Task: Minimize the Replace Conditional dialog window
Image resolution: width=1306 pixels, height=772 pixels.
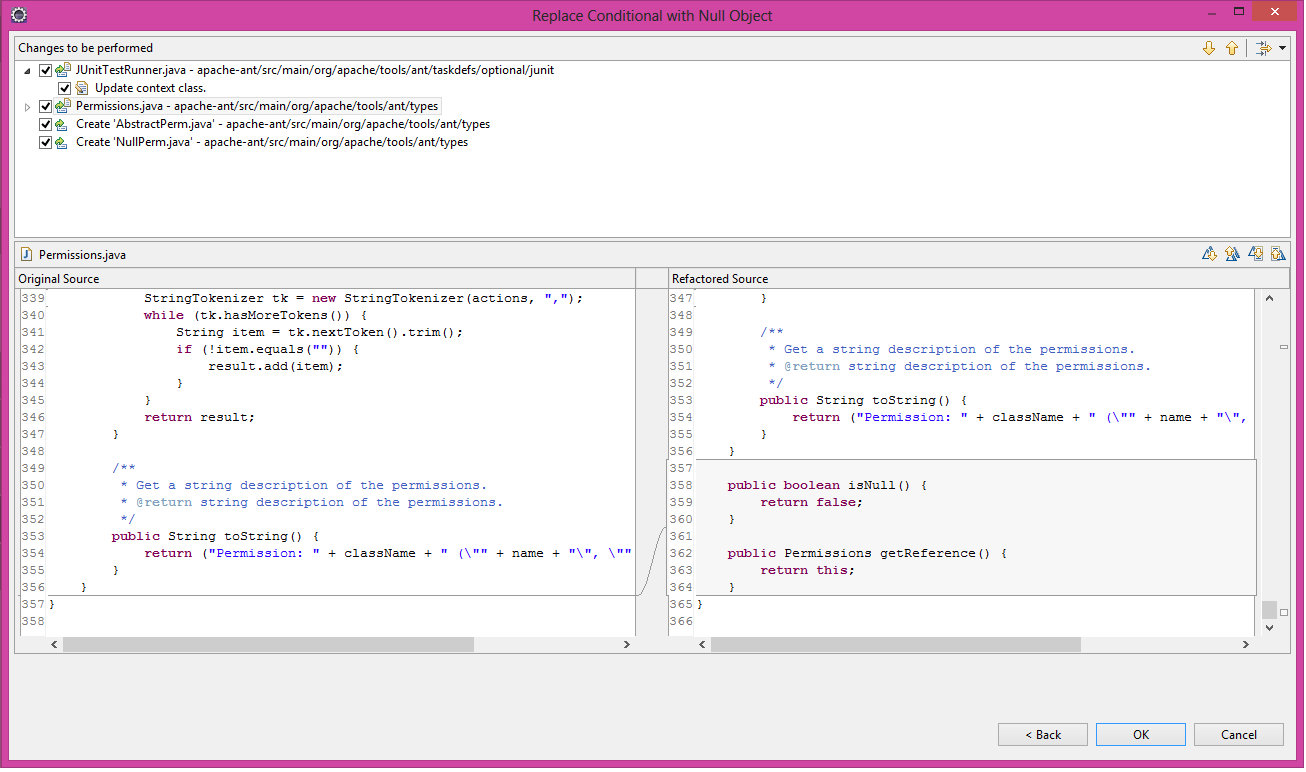Action: 1212,12
